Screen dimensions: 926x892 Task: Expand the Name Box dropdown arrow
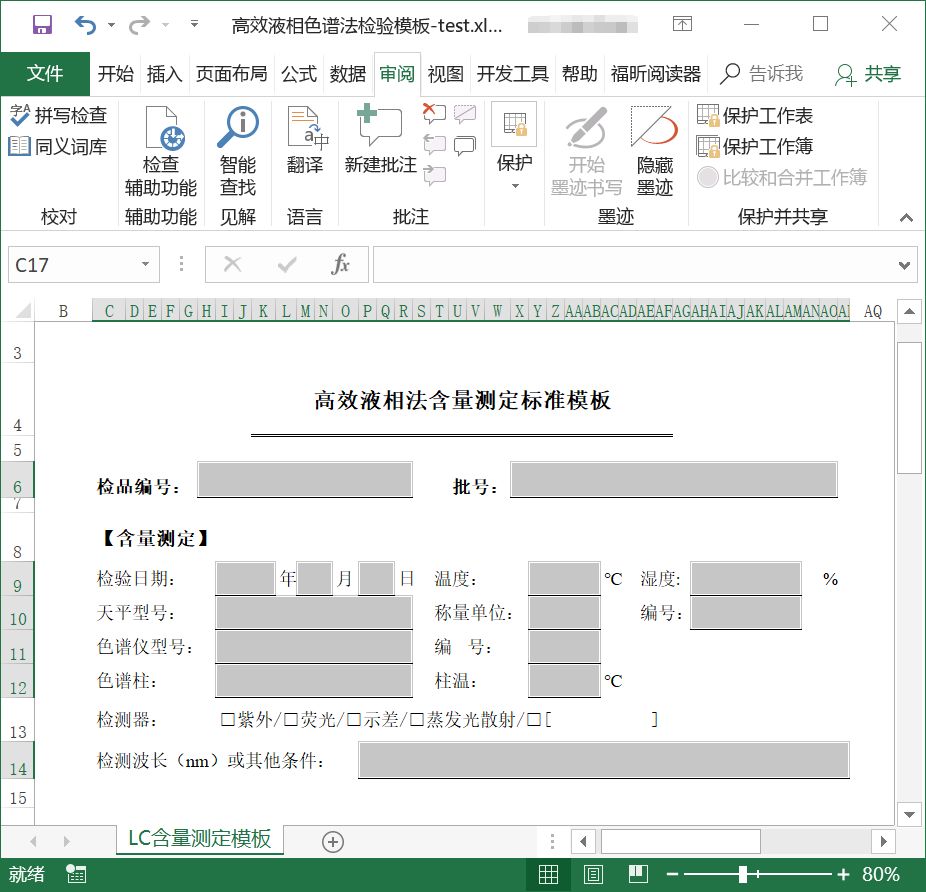point(145,265)
